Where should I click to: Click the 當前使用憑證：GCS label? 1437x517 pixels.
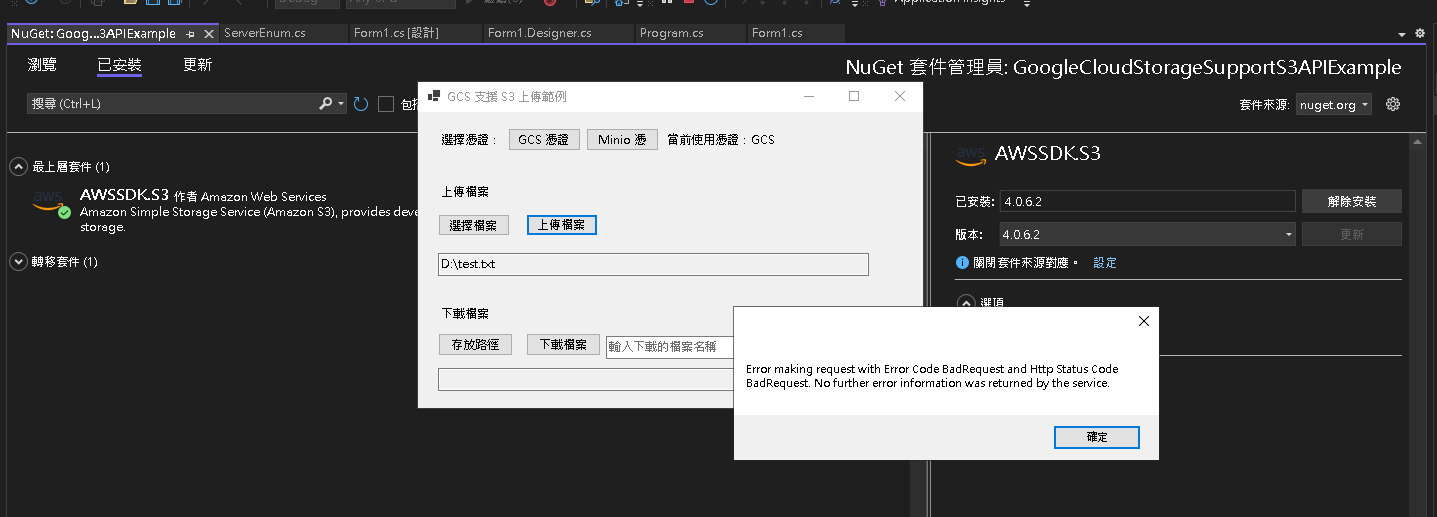coord(721,140)
